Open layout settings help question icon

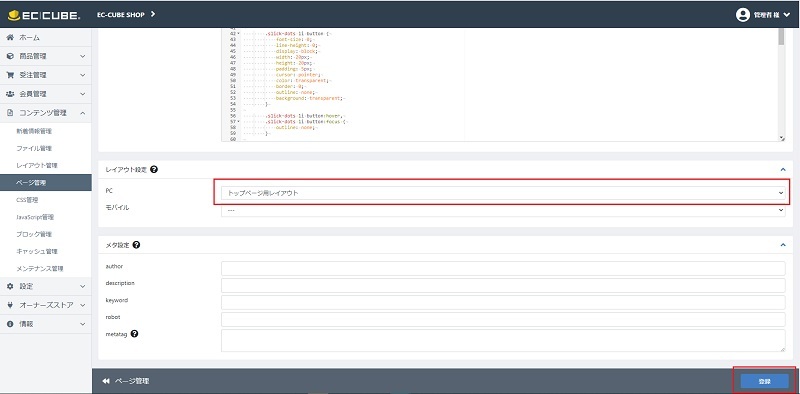[154, 169]
